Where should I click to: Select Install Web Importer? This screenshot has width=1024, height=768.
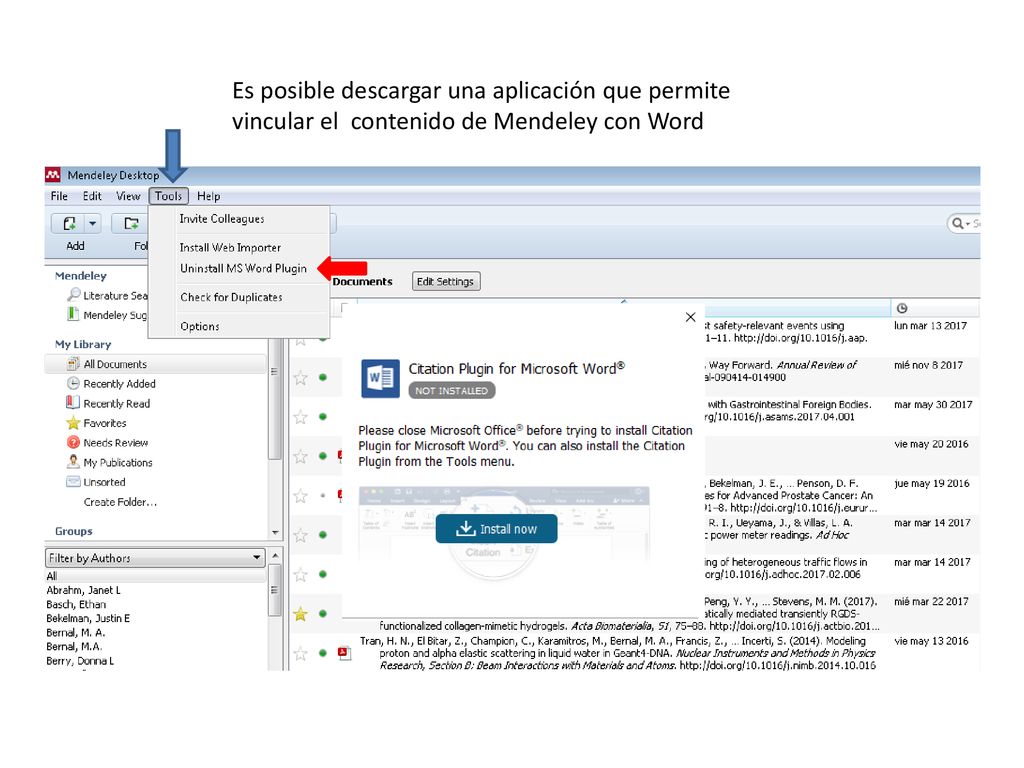pyautogui.click(x=230, y=248)
